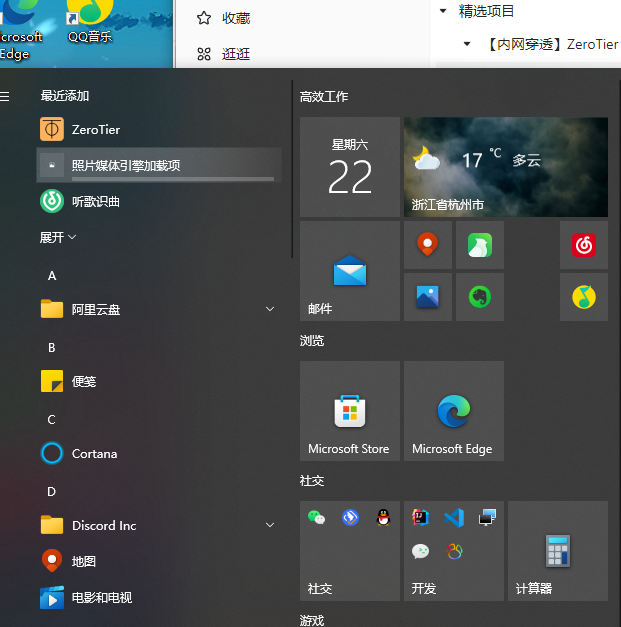
Task: Launch Cortana from app list
Action: click(x=159, y=453)
